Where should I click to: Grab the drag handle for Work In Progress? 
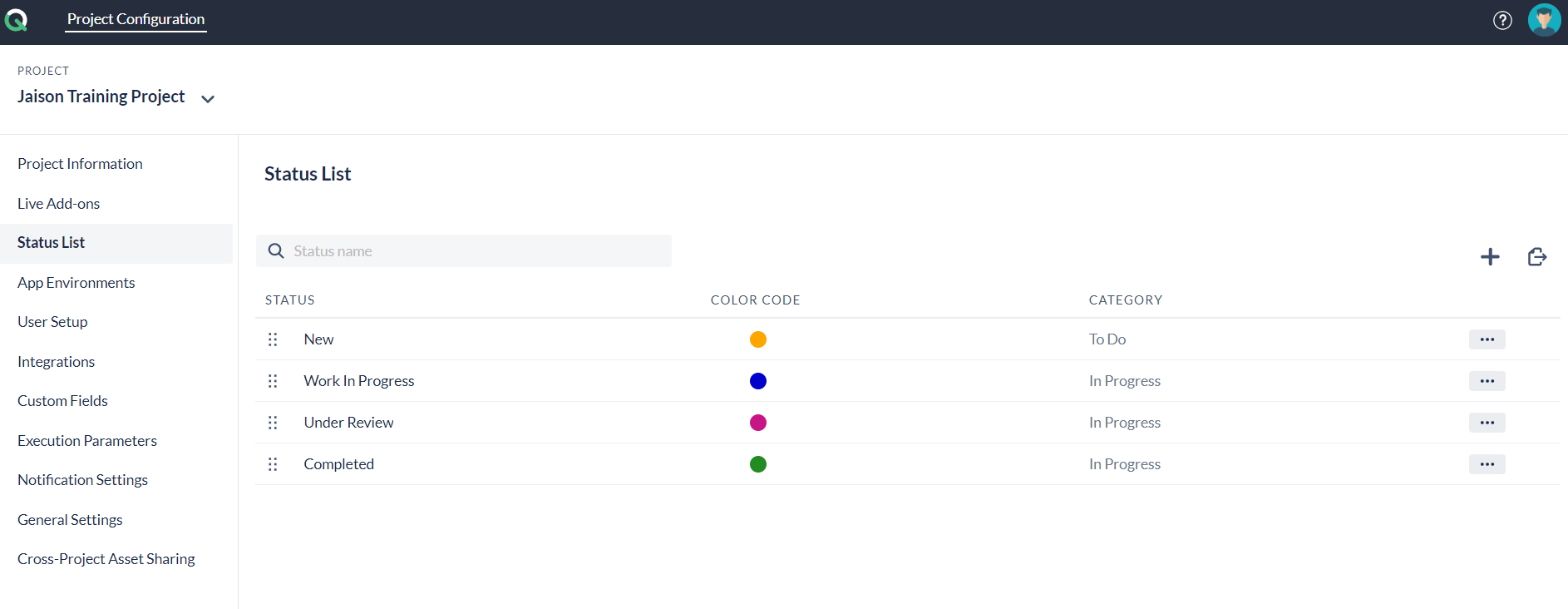coord(273,381)
